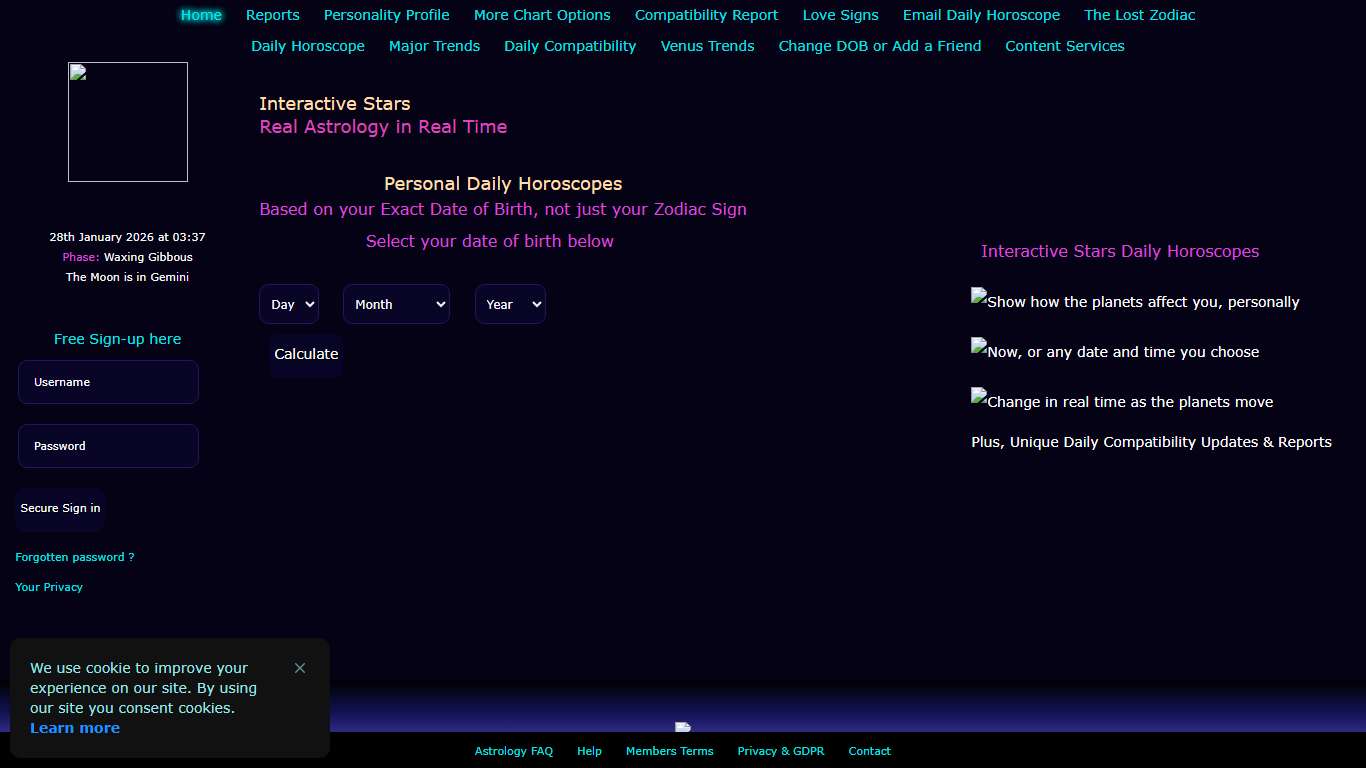This screenshot has width=1366, height=768.
Task: Select the Year dropdown
Action: click(510, 304)
